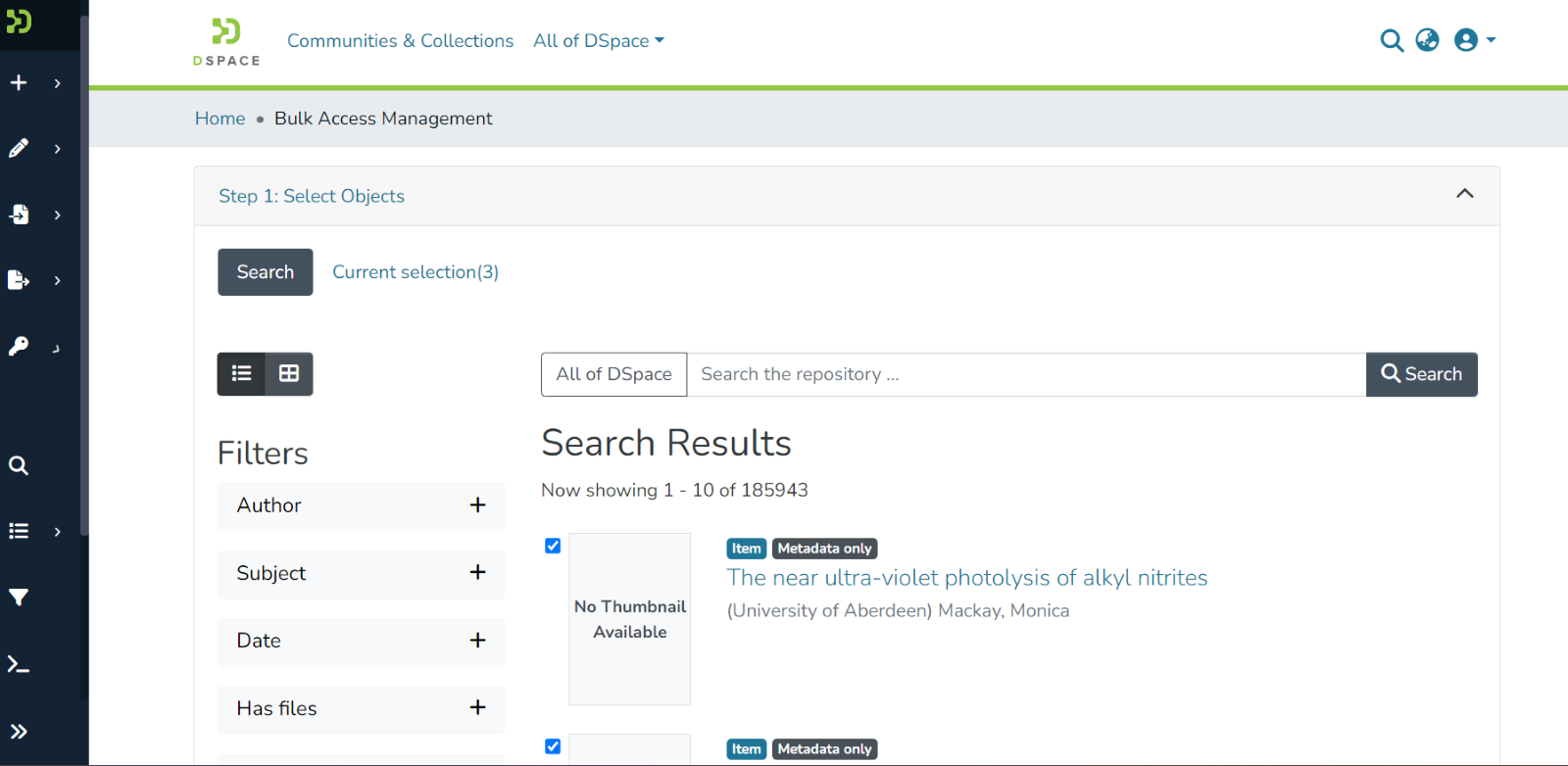Click the Home breadcrumb link
This screenshot has height=766, width=1568.
pos(220,119)
